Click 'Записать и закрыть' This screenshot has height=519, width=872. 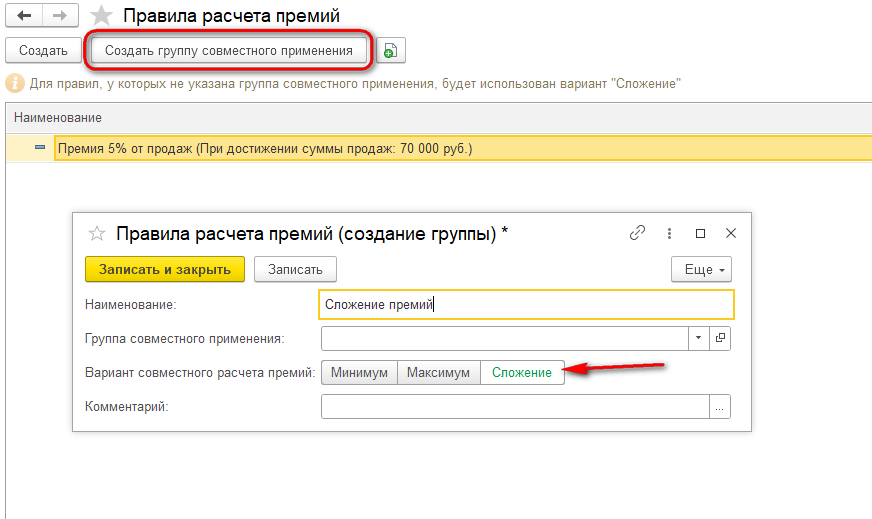(x=165, y=269)
